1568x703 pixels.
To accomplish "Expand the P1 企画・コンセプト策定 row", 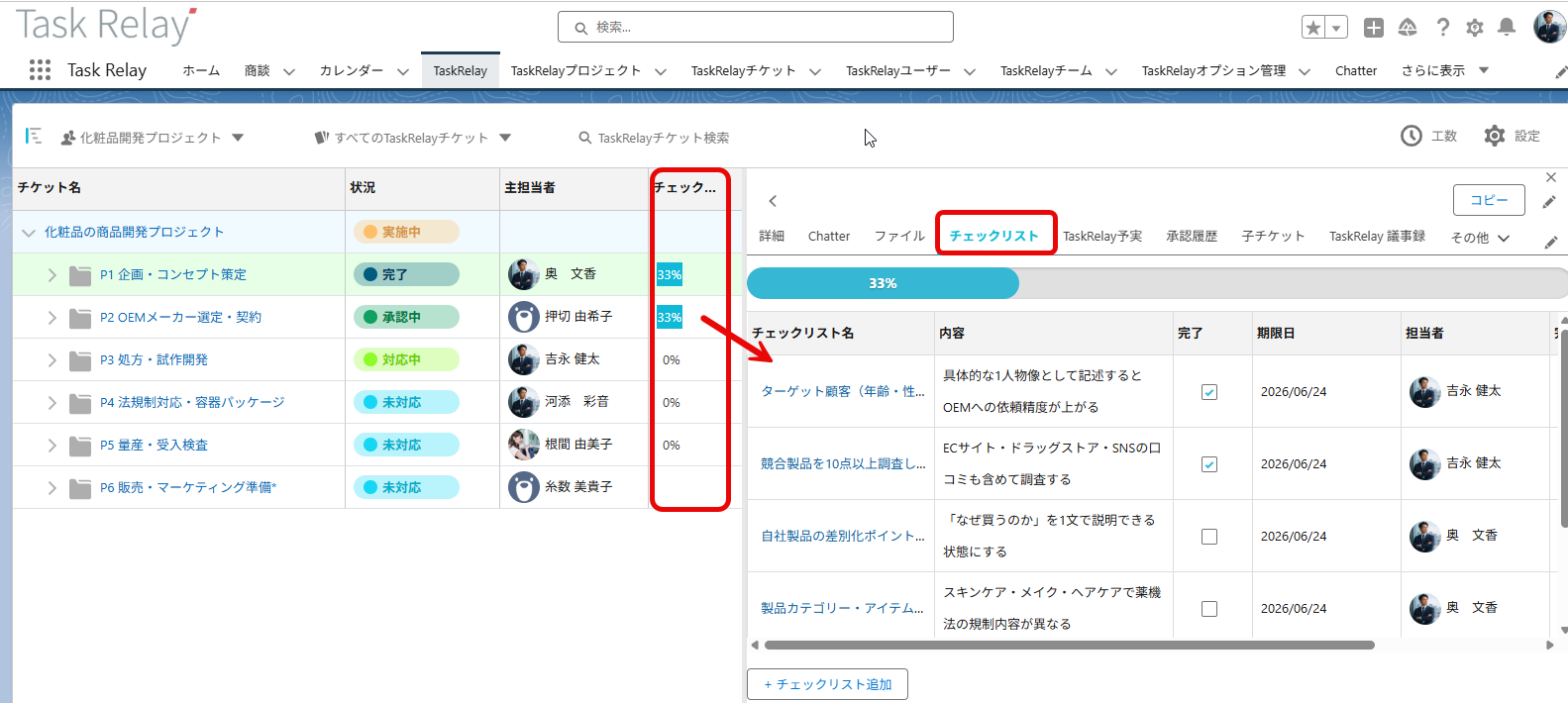I will [x=52, y=275].
